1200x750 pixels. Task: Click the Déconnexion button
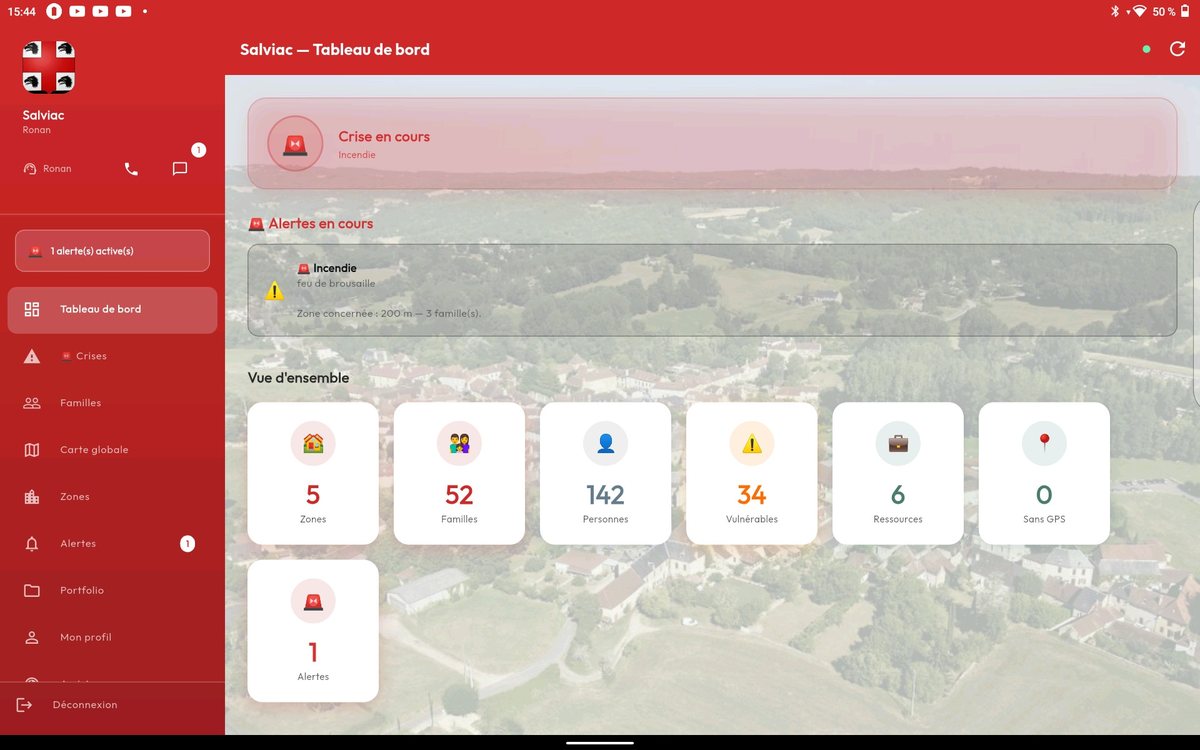[112, 705]
